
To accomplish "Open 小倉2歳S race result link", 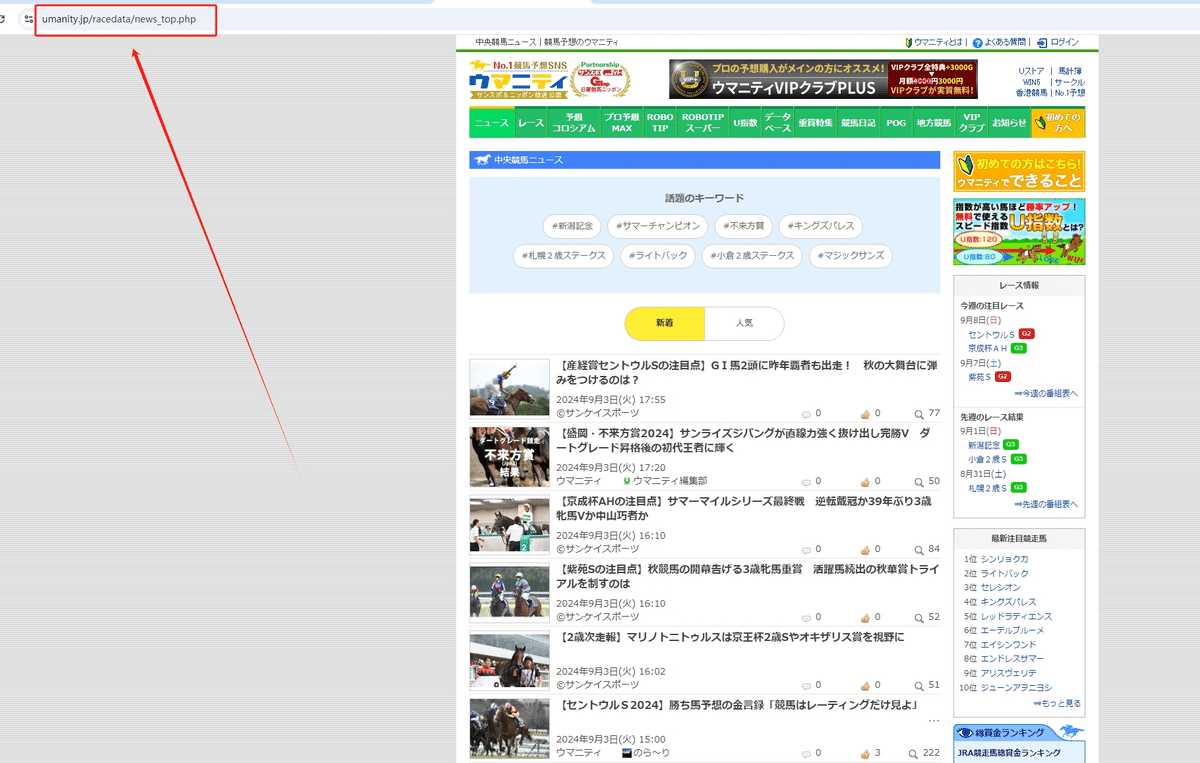I will tap(988, 459).
